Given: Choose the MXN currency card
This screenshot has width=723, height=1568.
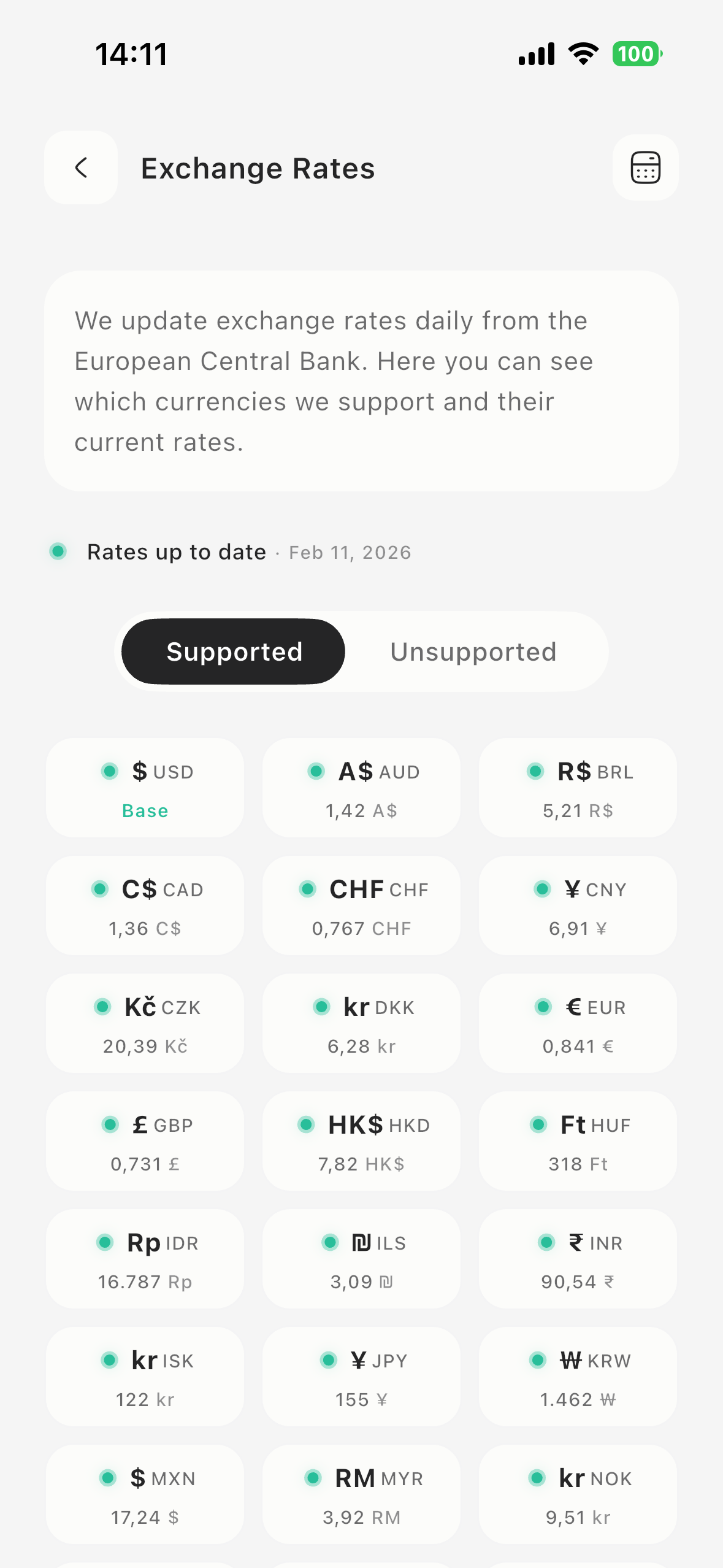Looking at the screenshot, I should pyautogui.click(x=145, y=1494).
